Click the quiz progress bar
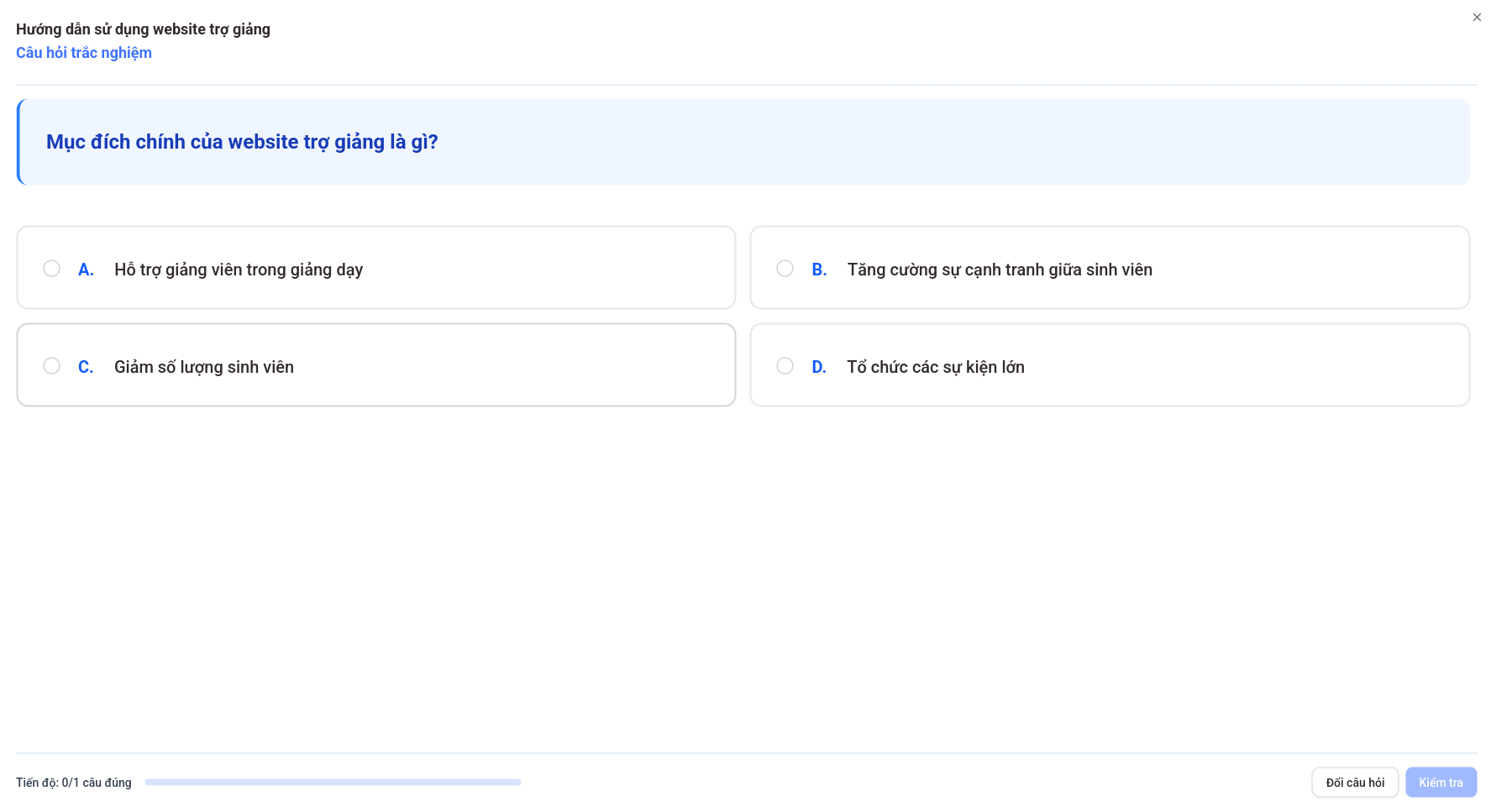The width and height of the screenshot is (1491, 812). (x=333, y=783)
